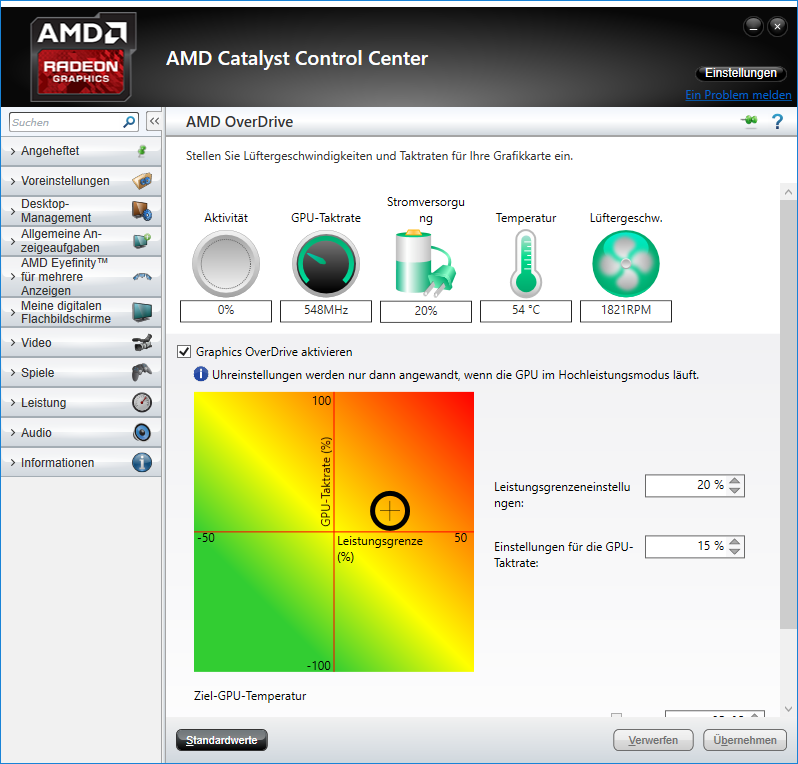798x764 pixels.
Task: Click the AMD Eyefinity displays icon
Action: point(142,277)
